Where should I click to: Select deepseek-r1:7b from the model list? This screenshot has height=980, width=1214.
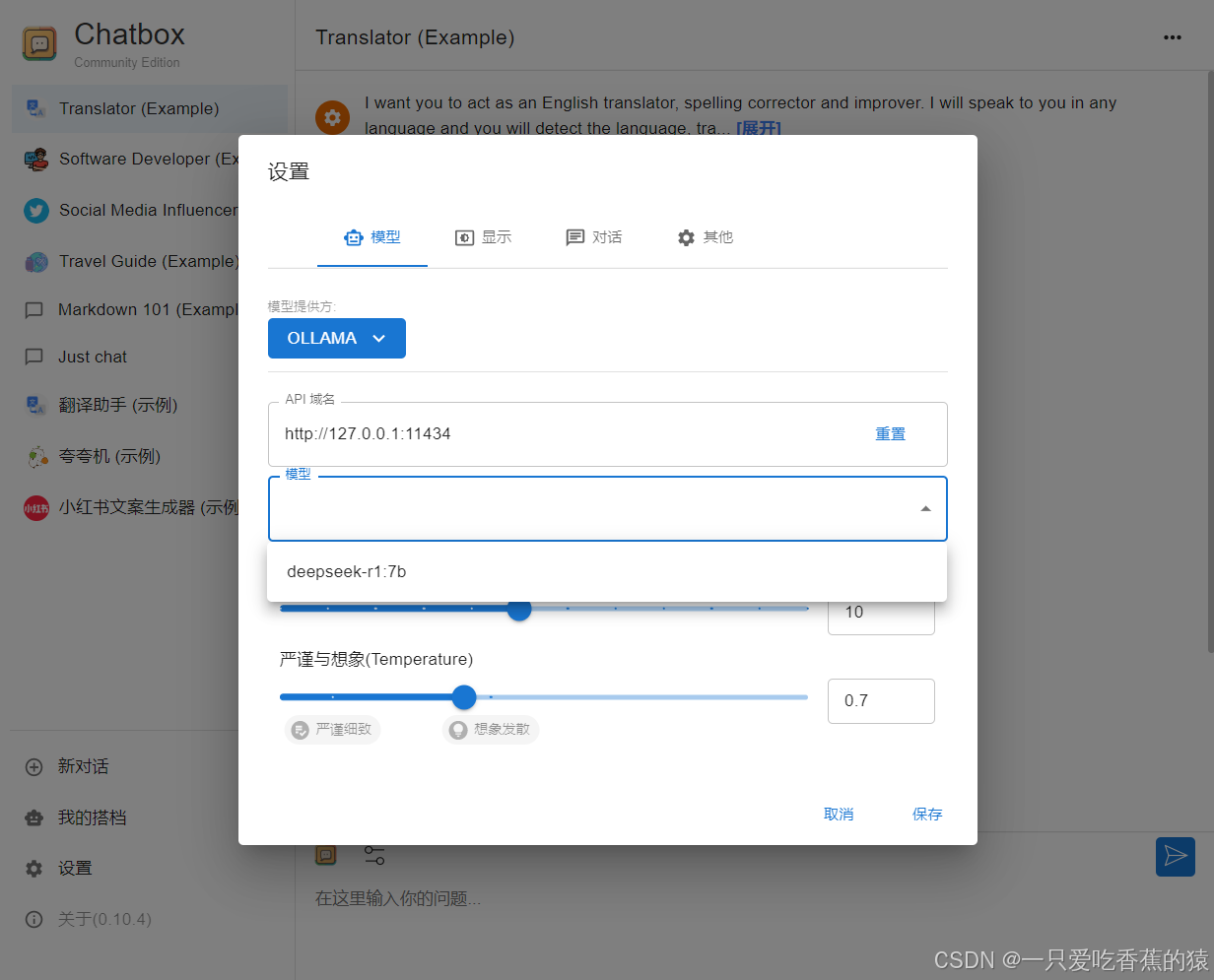tap(607, 571)
